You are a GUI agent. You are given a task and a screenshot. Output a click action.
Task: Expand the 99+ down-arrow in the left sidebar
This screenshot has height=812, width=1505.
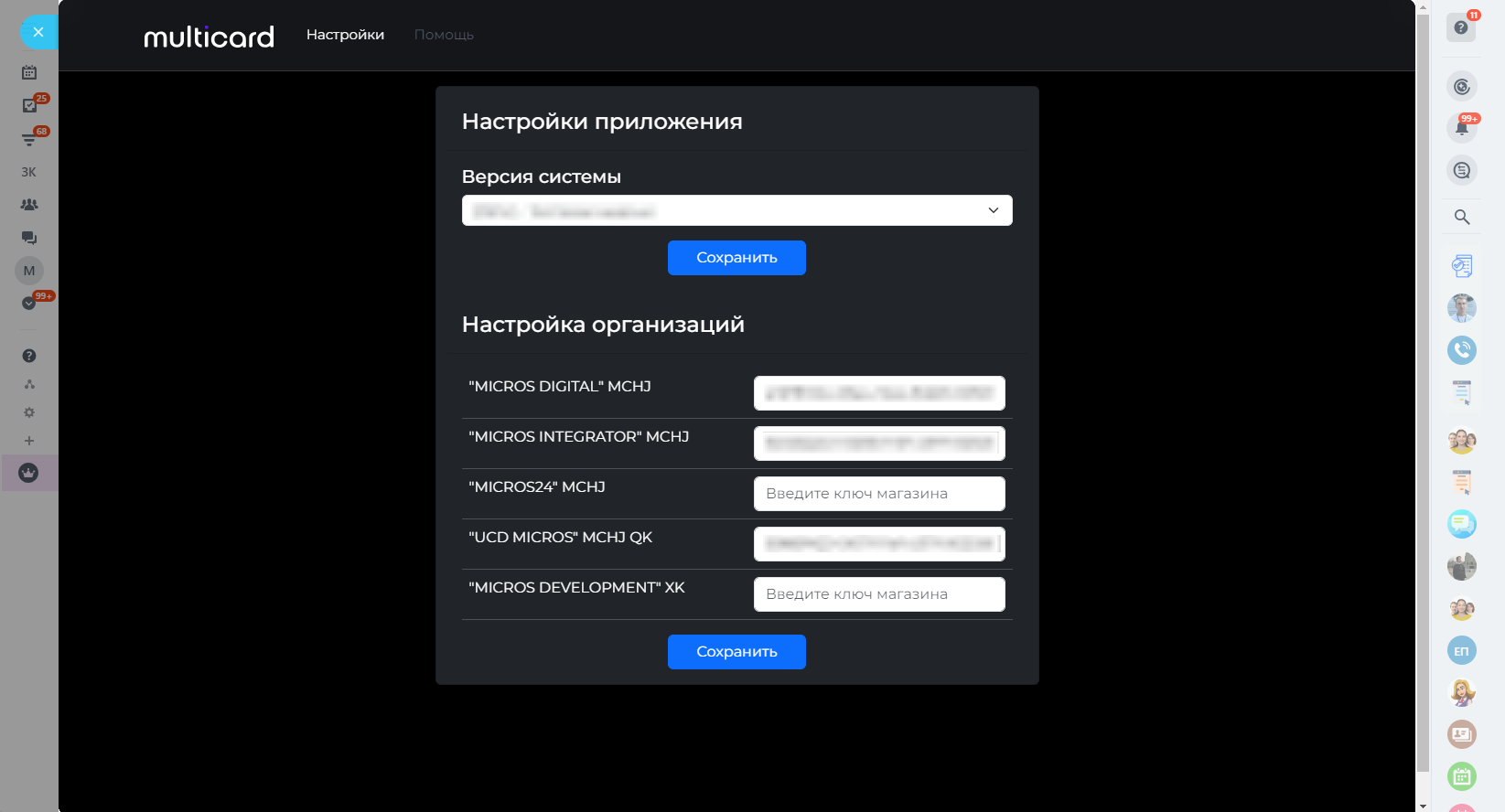29,304
